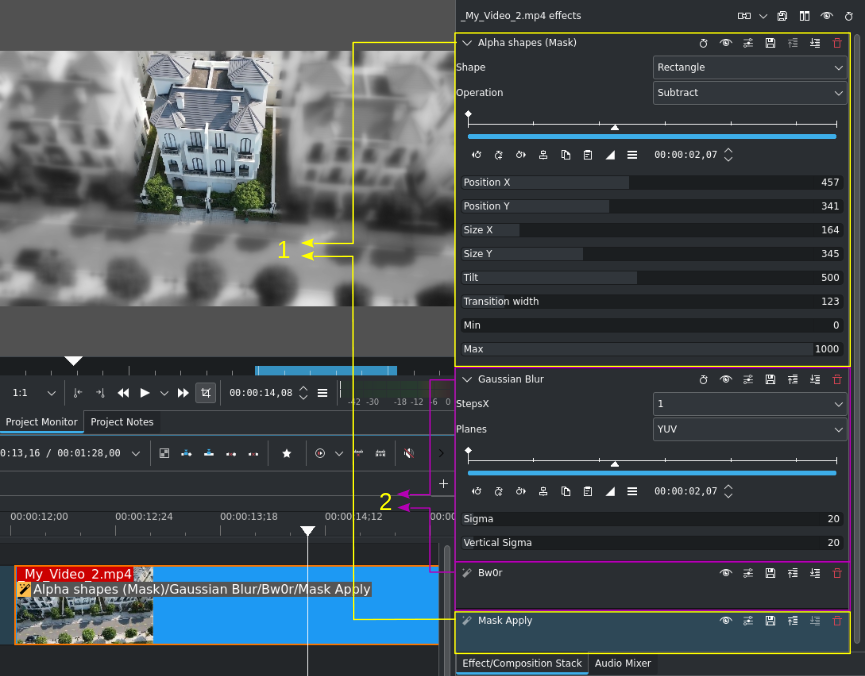
Task: Rewind the project monitor
Action: click(124, 393)
